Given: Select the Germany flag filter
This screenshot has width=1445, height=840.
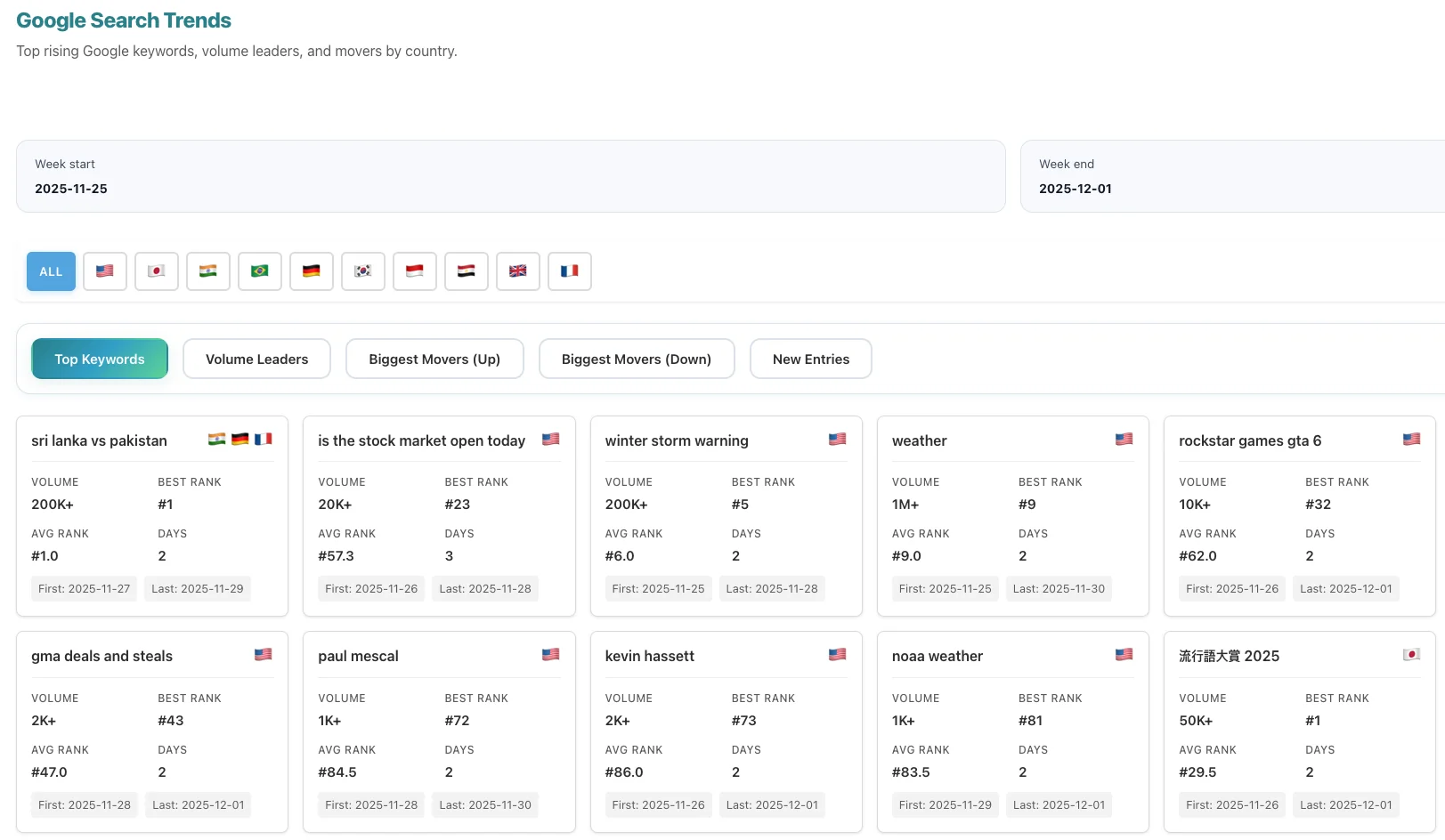Looking at the screenshot, I should [311, 271].
